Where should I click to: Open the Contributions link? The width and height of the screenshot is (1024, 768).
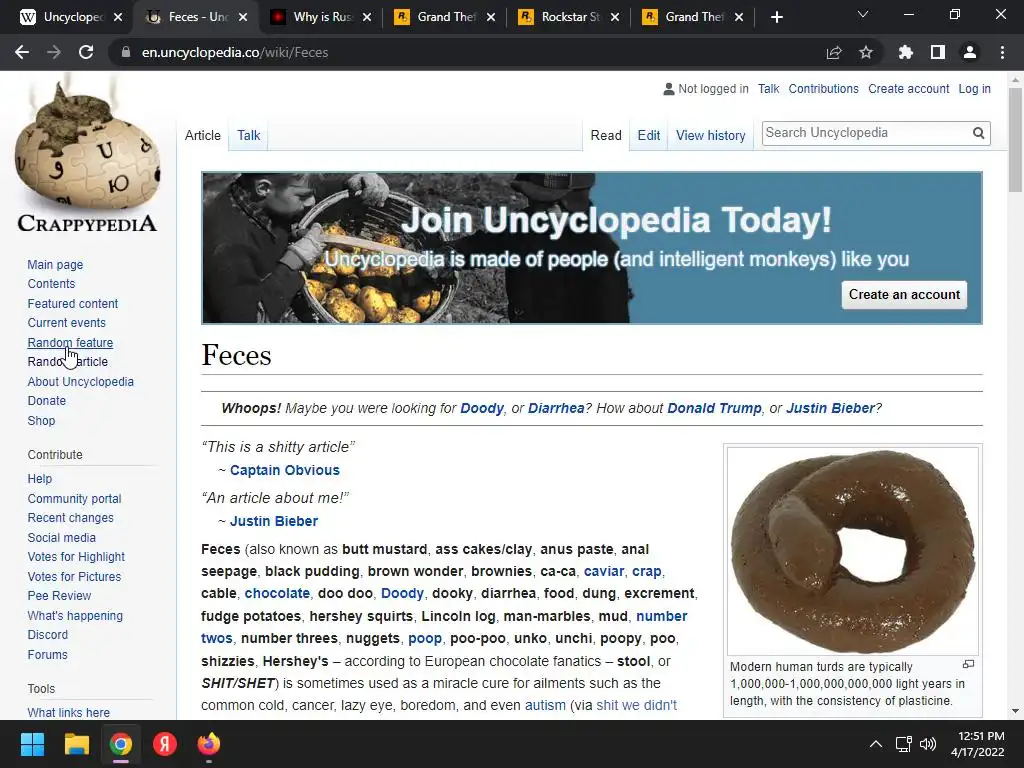823,89
